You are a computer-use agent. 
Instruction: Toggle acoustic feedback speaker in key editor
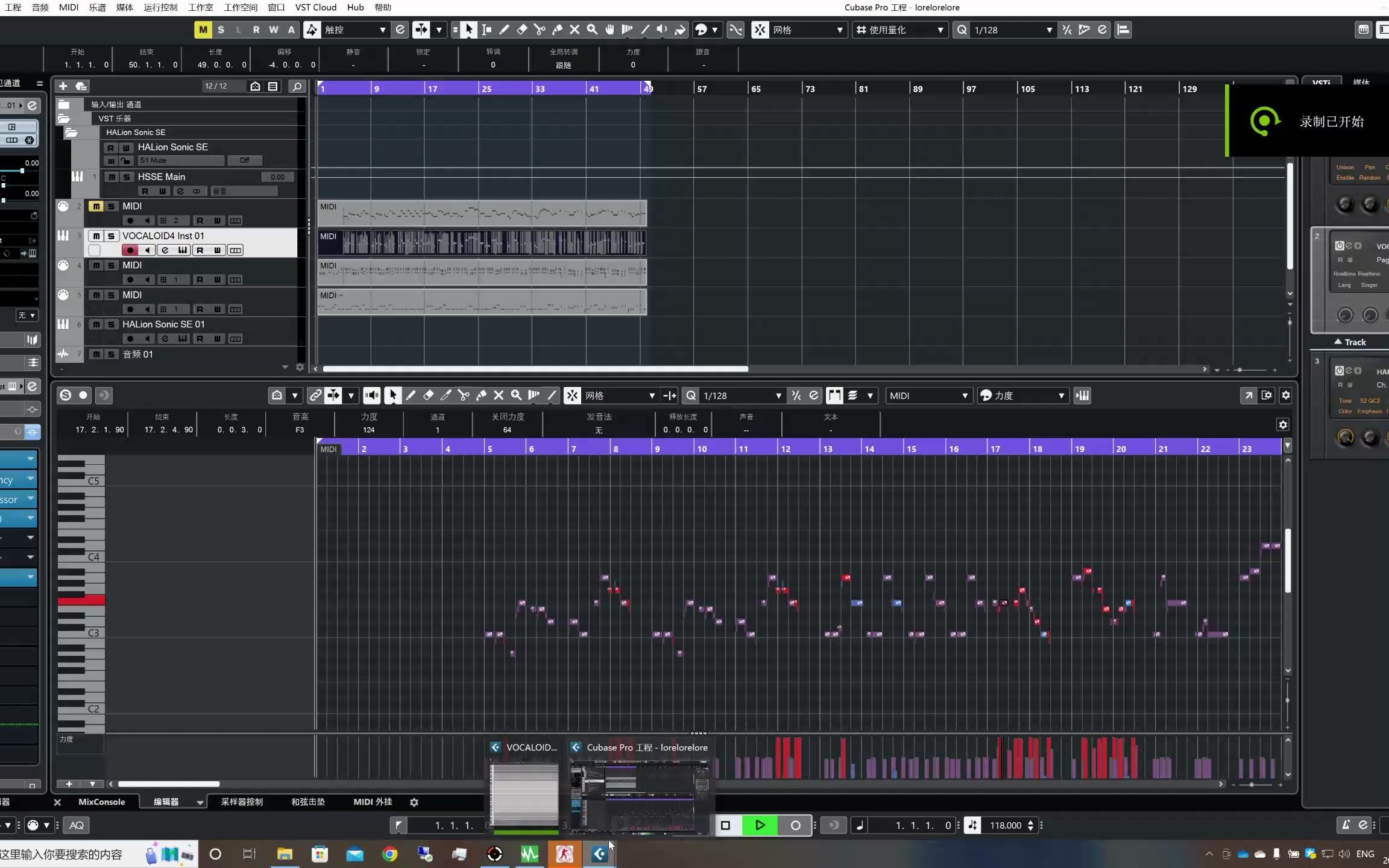[372, 395]
